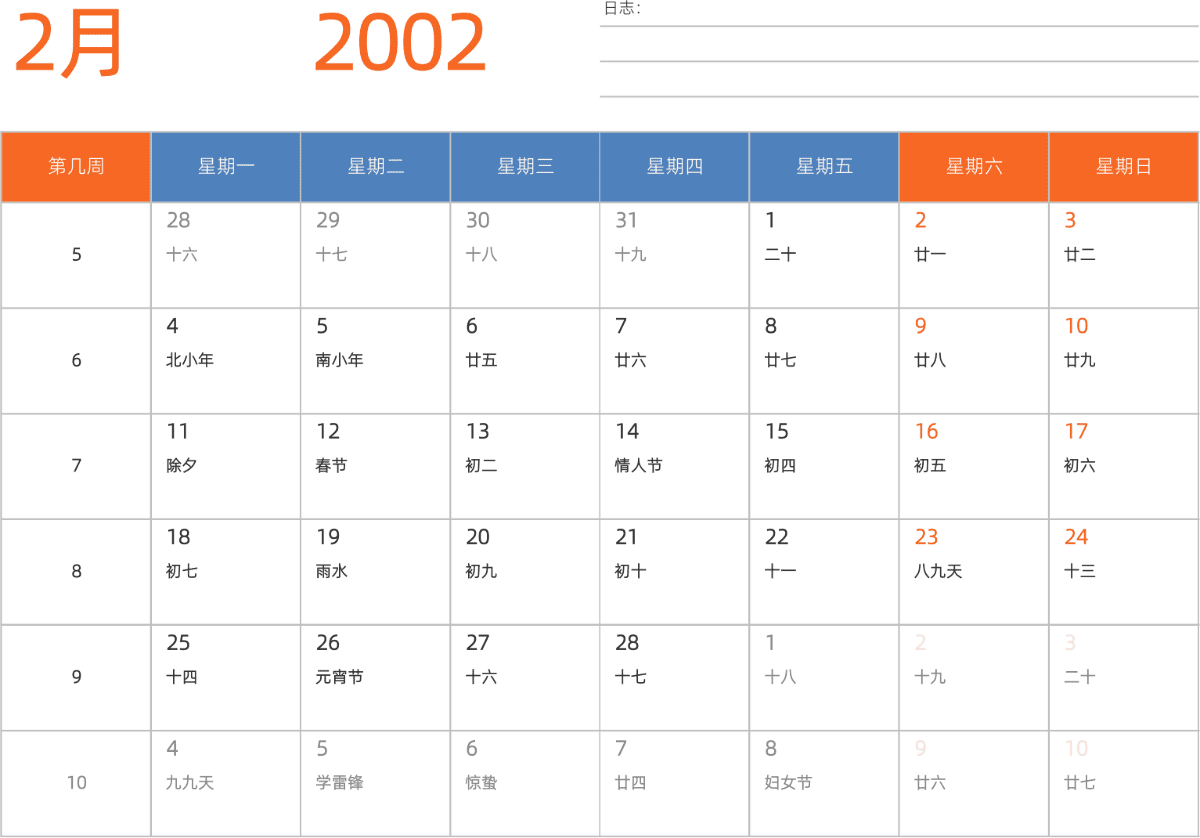Select February 18 labeled 初七

(x=226, y=572)
